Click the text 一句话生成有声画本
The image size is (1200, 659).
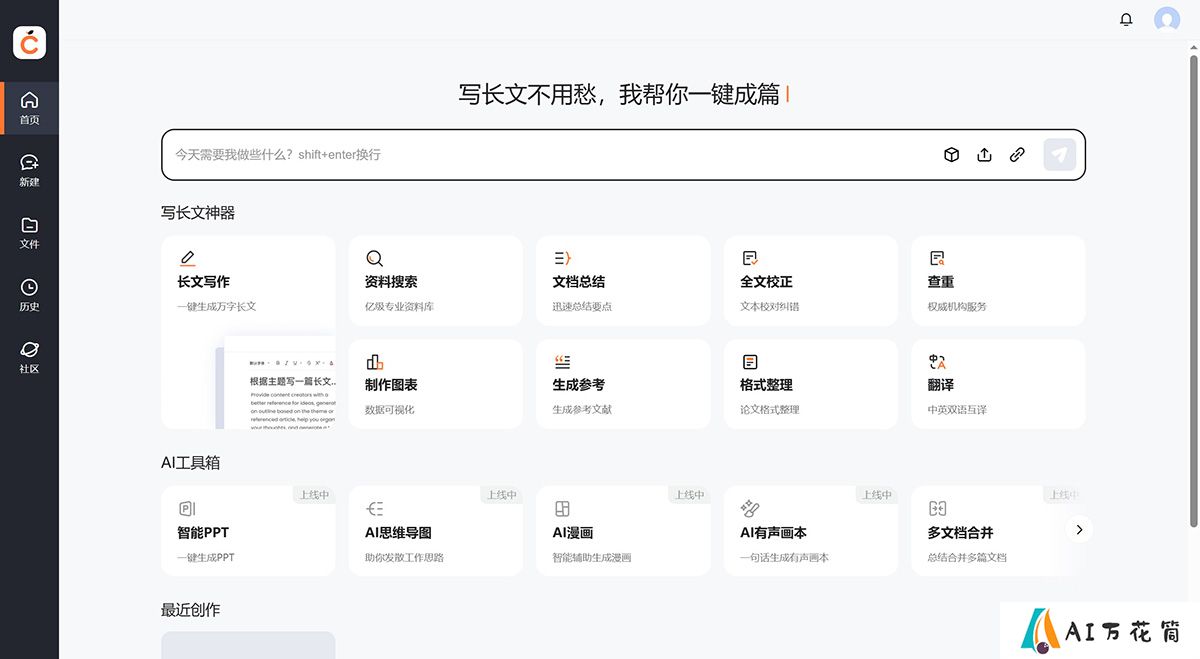point(785,557)
